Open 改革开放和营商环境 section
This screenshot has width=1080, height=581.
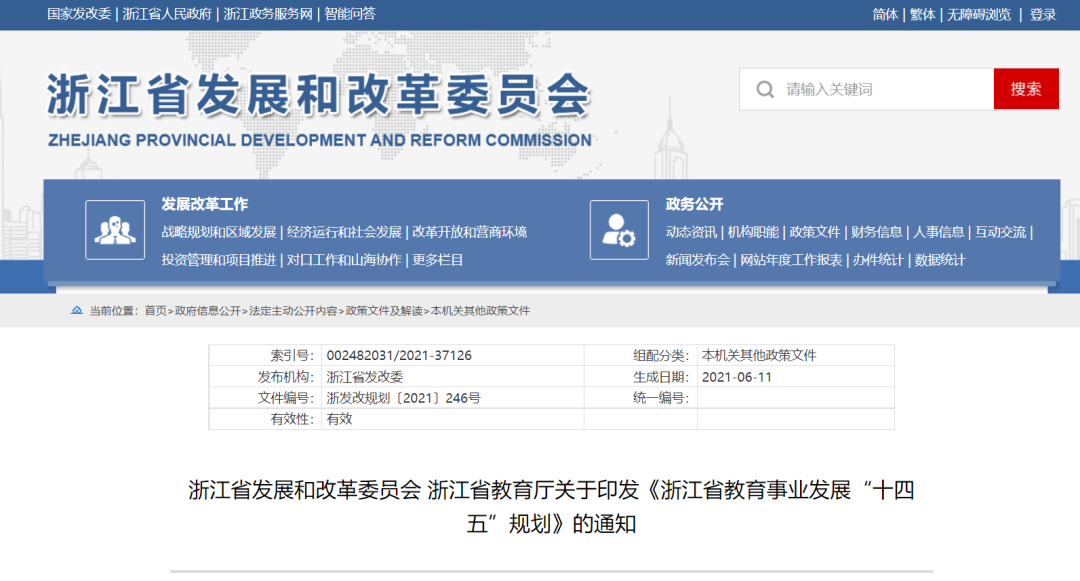(470, 232)
